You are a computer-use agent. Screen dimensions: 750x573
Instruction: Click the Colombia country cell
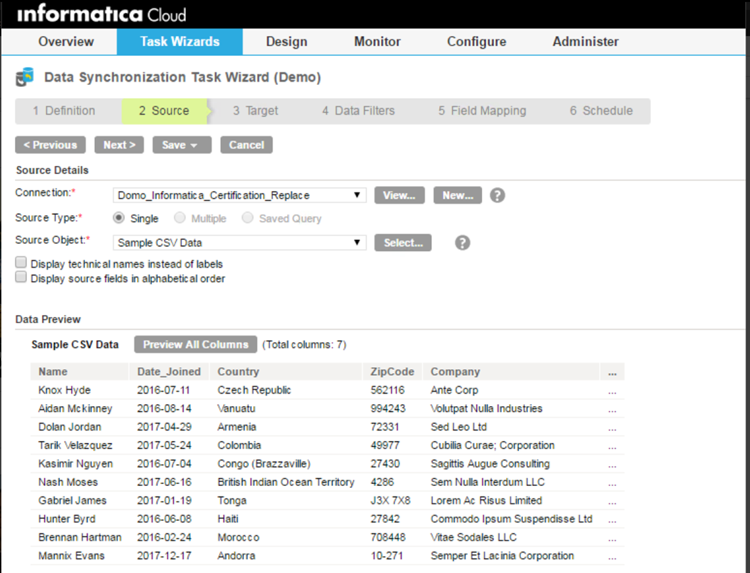click(x=239, y=445)
